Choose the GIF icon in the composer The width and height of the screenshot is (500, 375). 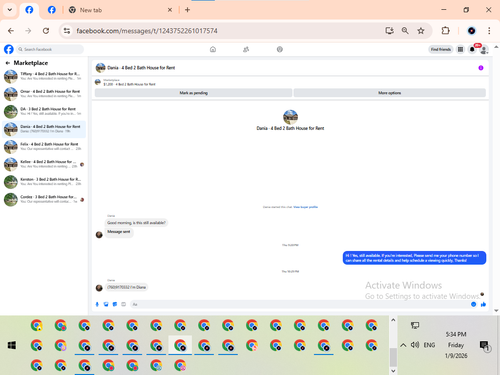pyautogui.click(x=123, y=304)
